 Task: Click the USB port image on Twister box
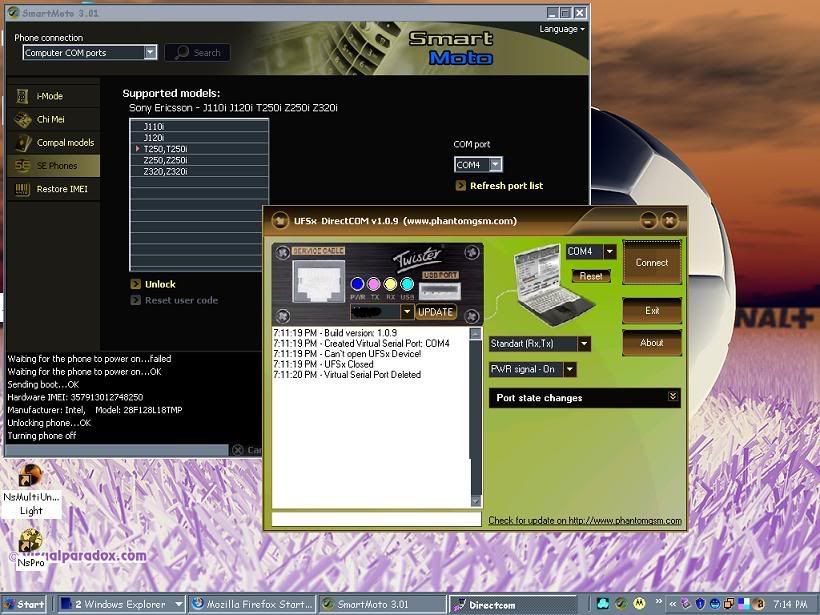pyautogui.click(x=440, y=291)
